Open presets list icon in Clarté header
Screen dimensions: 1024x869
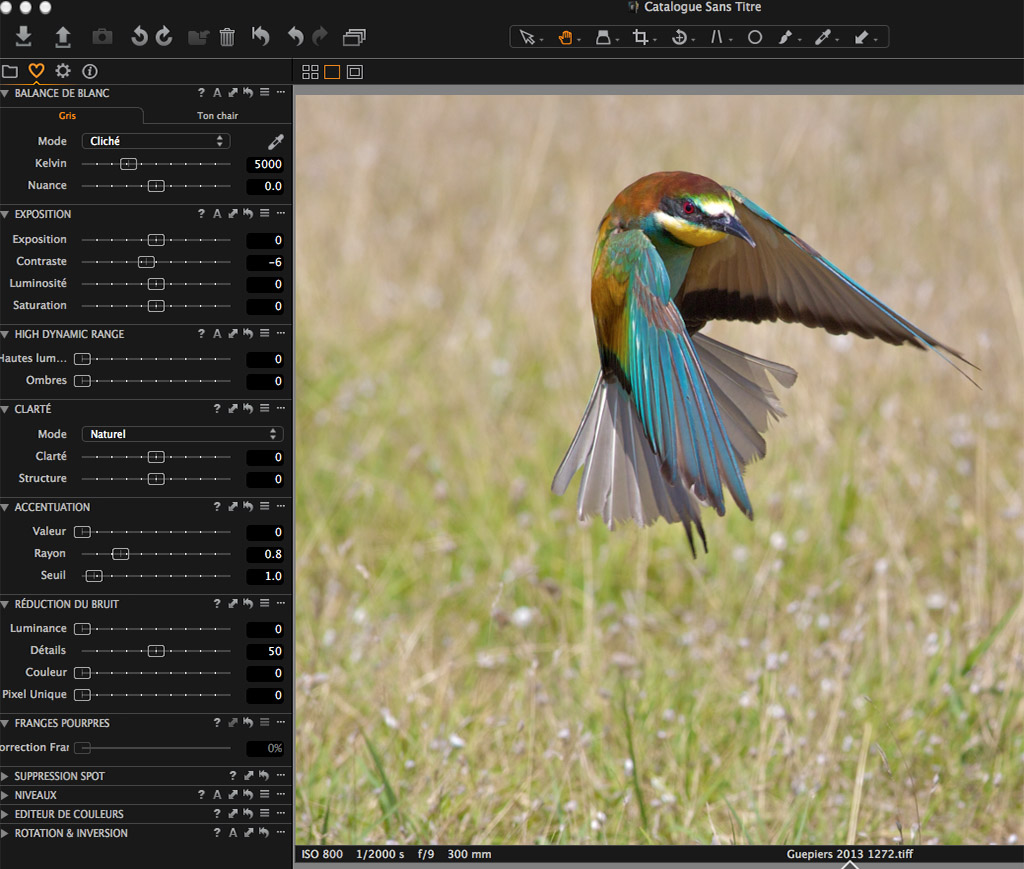264,408
